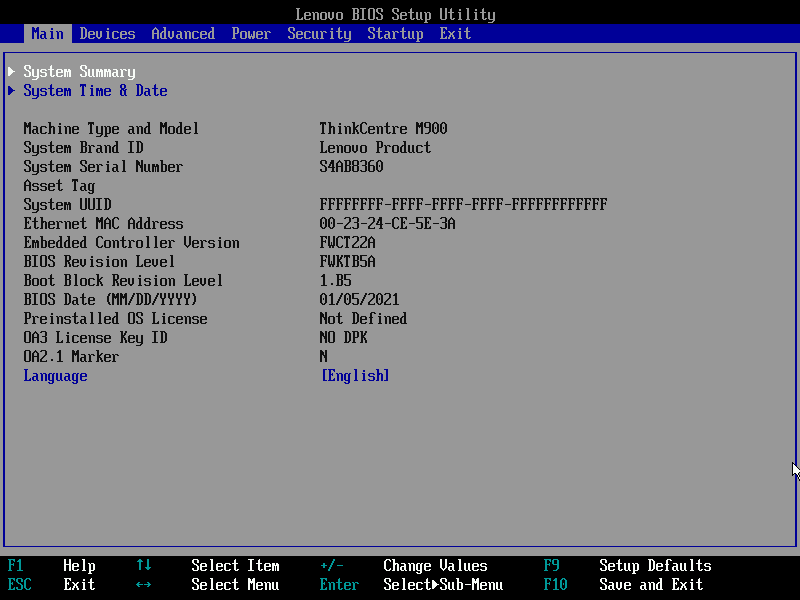The height and width of the screenshot is (600, 800).
Task: Select serial number S4AB8360
Action: pyautogui.click(x=351, y=167)
